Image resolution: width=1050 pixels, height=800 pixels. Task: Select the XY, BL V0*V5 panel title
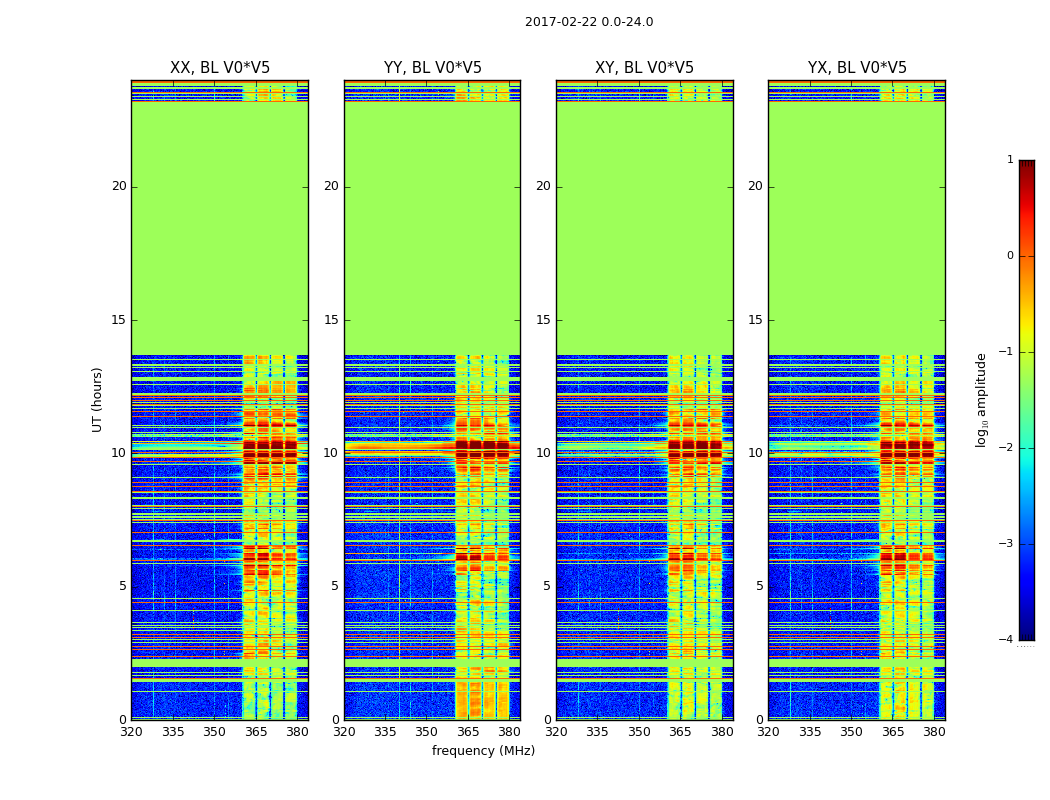point(644,68)
